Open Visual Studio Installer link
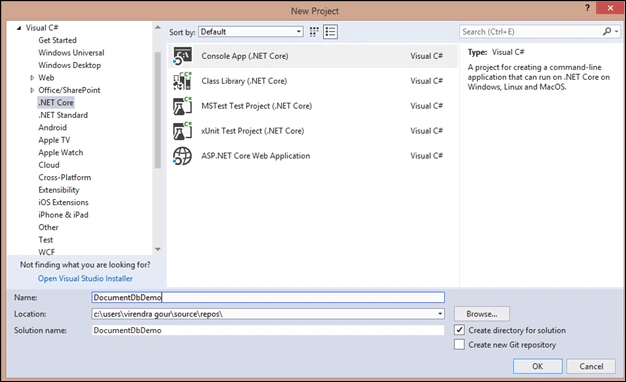 [85, 278]
